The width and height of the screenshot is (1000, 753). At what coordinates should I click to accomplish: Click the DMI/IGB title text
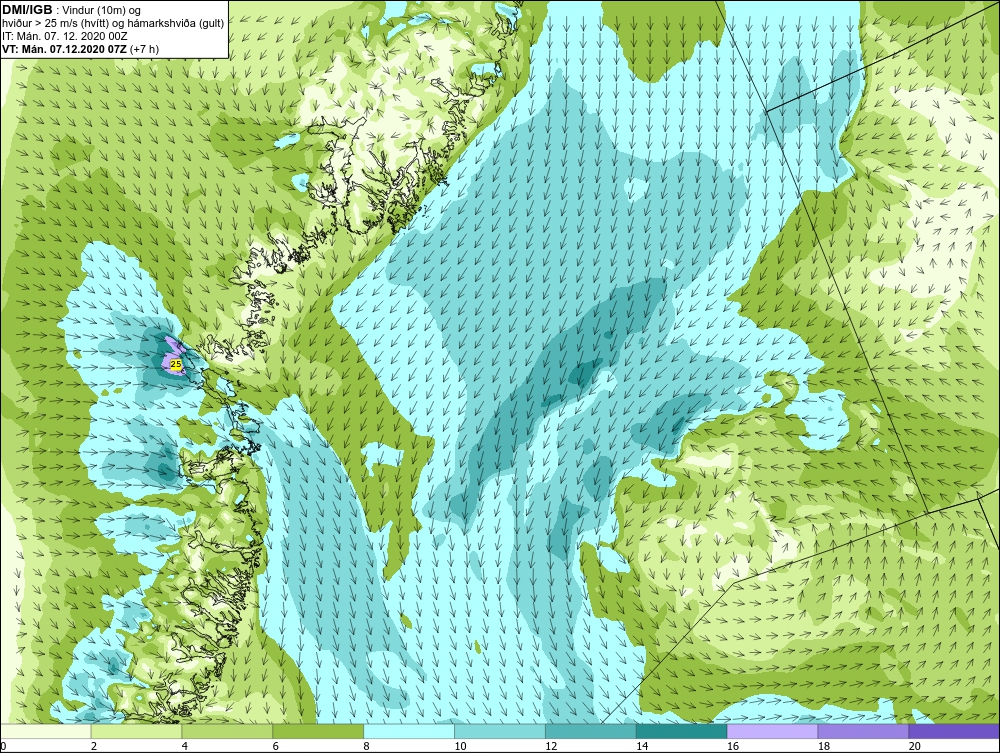(x=27, y=10)
